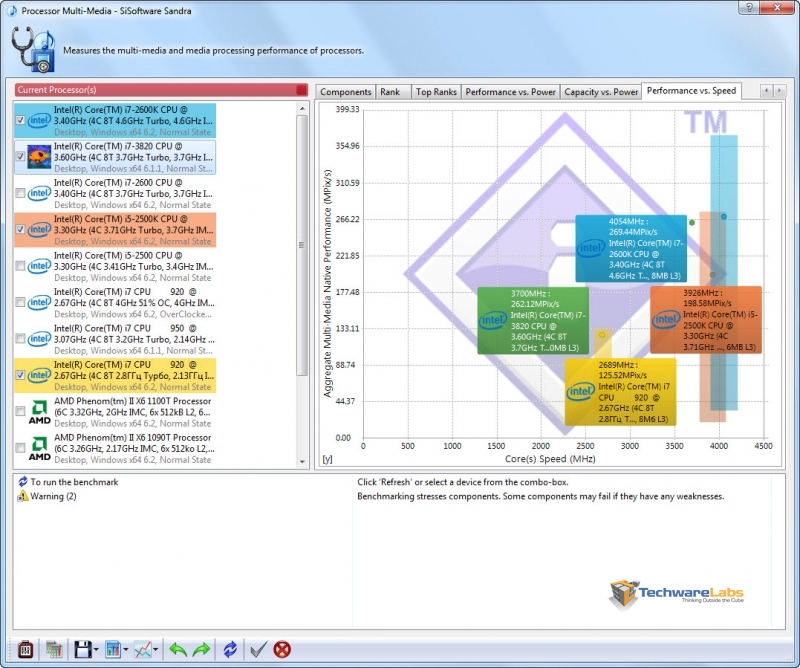The width and height of the screenshot is (800, 668).
Task: Cancel with the red X circle icon
Action: coord(282,650)
